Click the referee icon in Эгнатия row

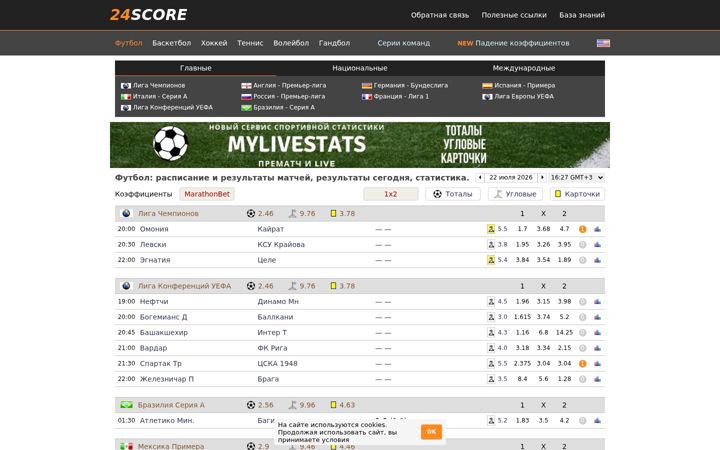(x=491, y=260)
